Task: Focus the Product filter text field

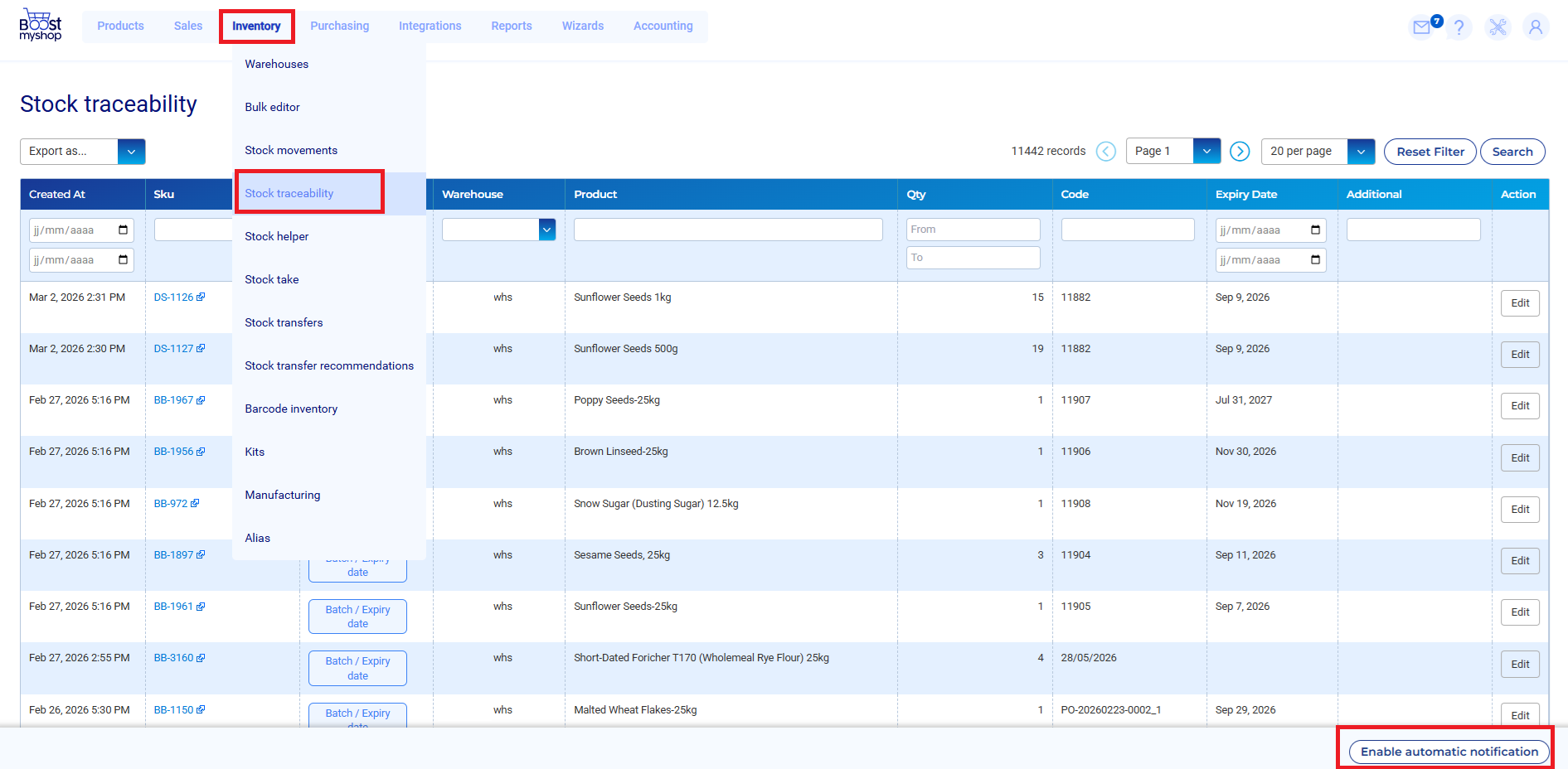Action: point(727,230)
